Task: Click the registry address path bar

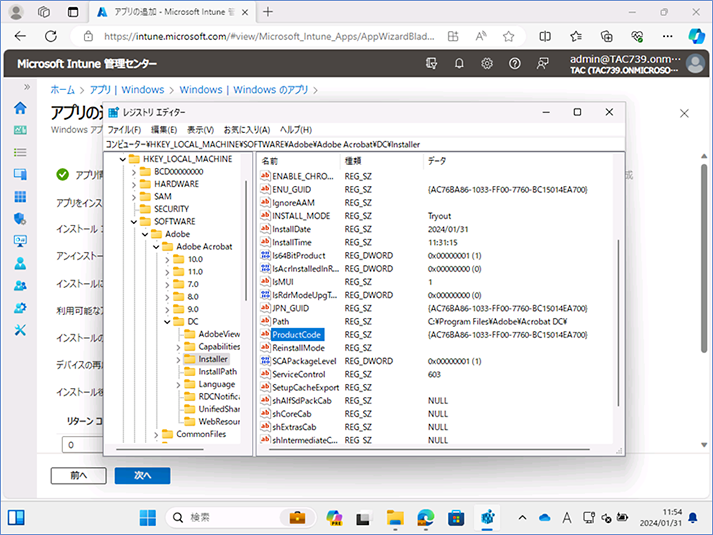Action: [x=364, y=145]
